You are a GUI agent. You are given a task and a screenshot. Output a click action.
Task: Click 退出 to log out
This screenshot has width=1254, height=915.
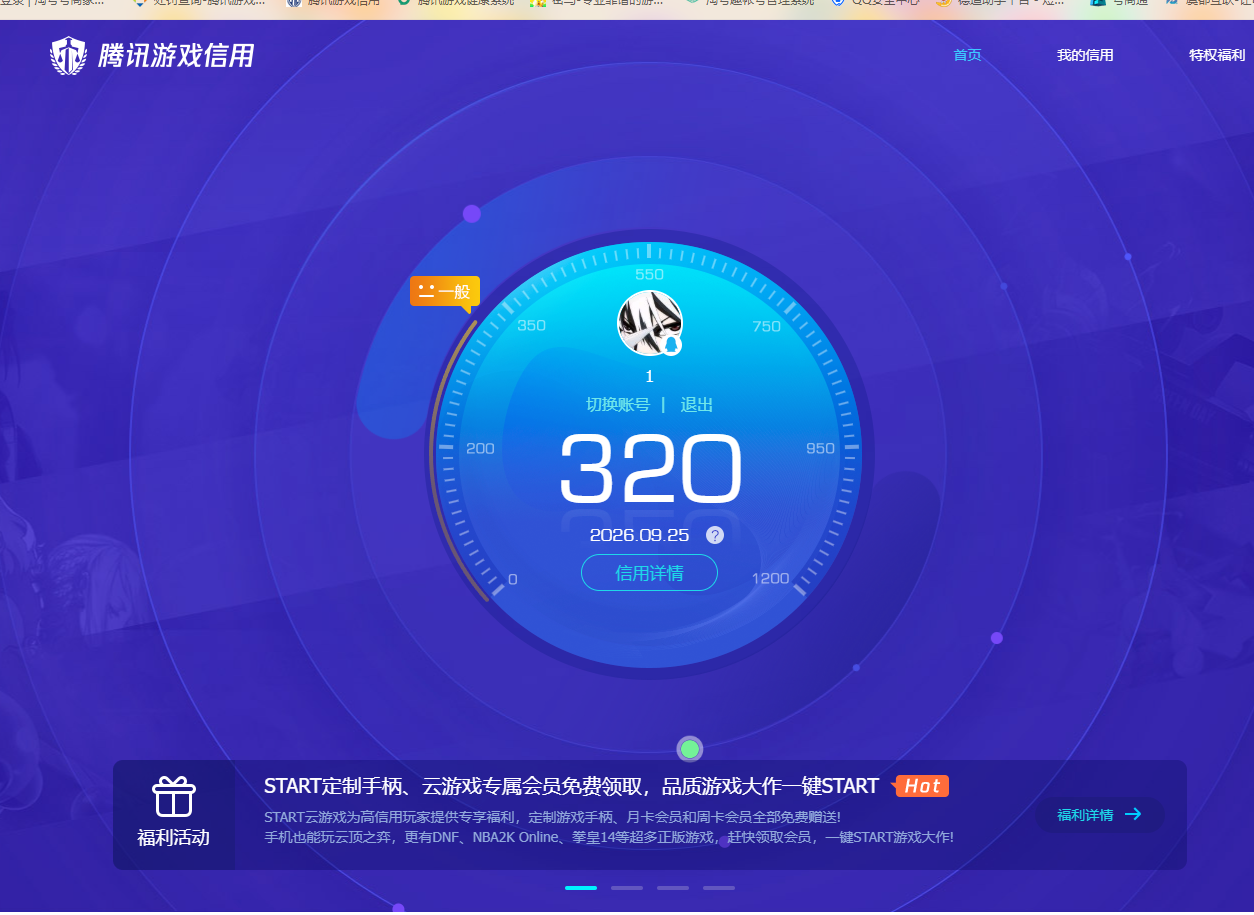pyautogui.click(x=697, y=405)
